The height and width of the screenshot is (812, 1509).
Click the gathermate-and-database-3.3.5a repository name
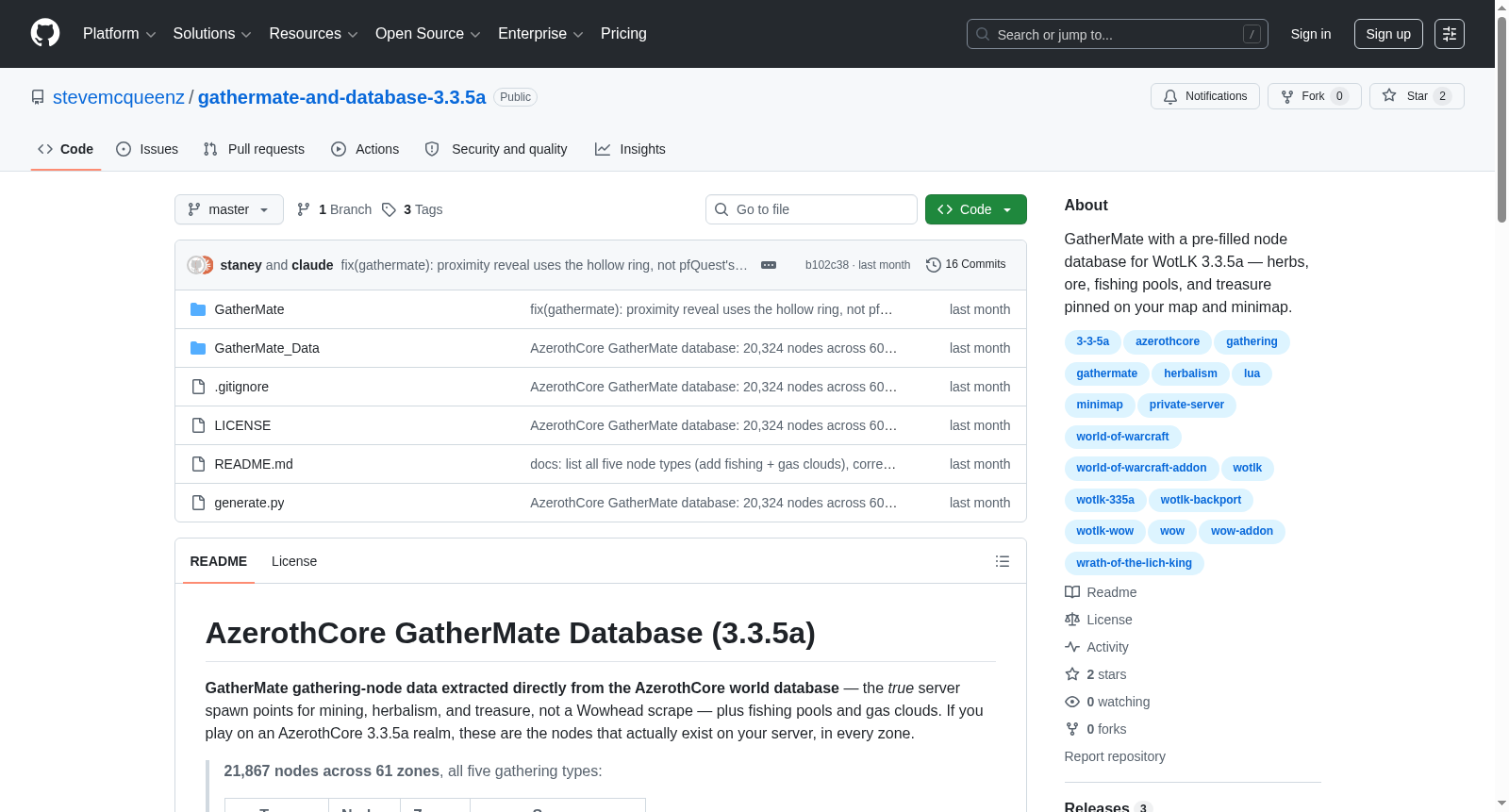[x=341, y=97]
